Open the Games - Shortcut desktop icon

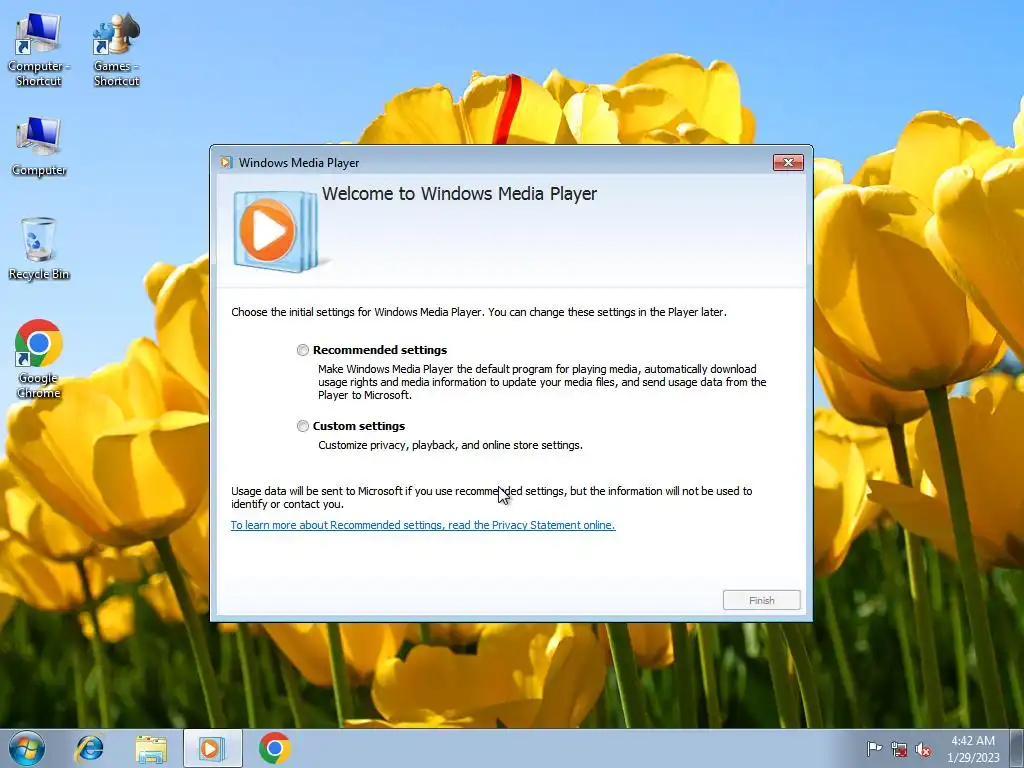tap(116, 50)
